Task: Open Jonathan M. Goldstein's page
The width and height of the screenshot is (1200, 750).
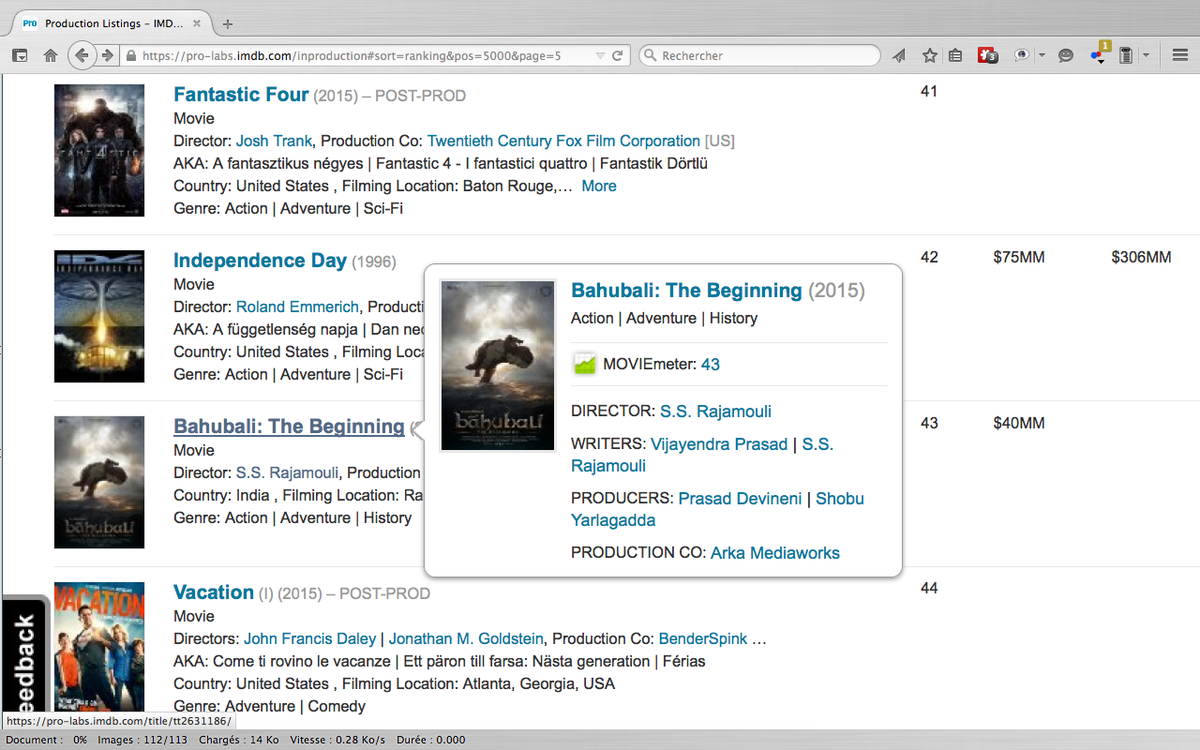Action: click(x=466, y=639)
